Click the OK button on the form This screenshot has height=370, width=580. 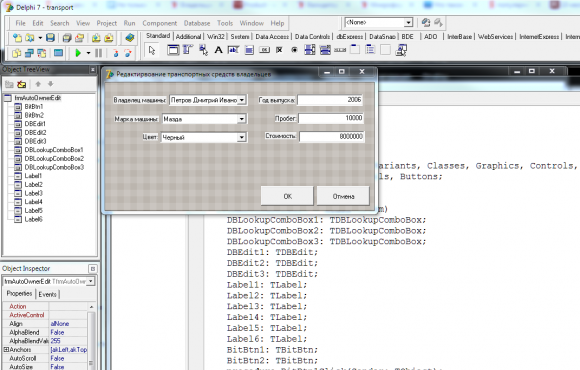287,196
